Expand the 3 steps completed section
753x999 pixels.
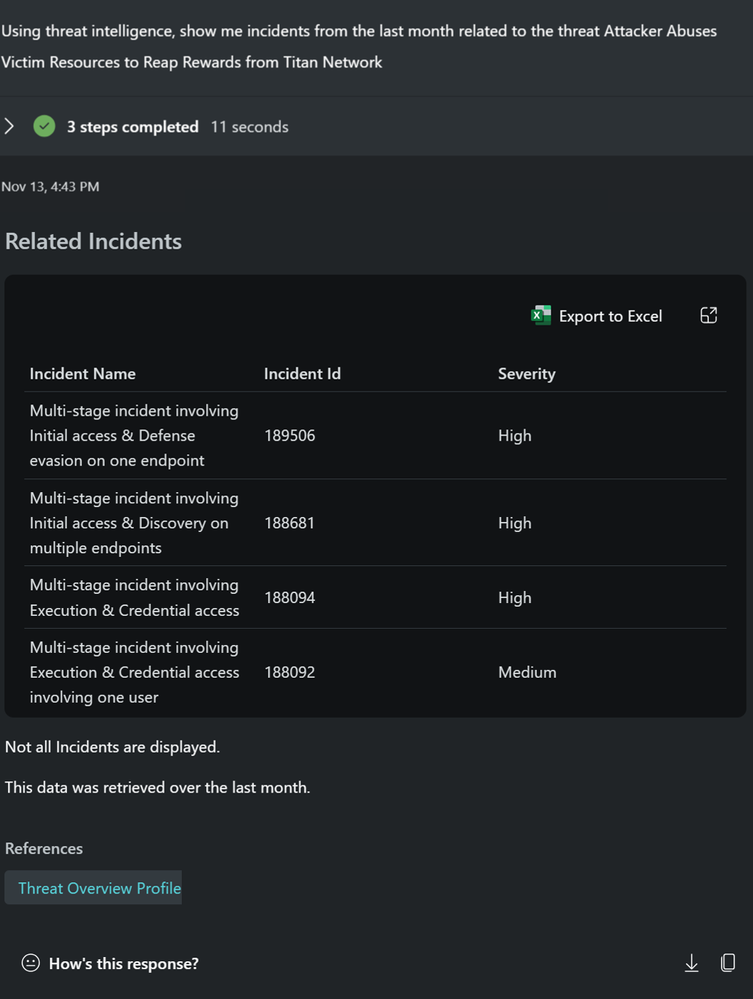[10, 126]
